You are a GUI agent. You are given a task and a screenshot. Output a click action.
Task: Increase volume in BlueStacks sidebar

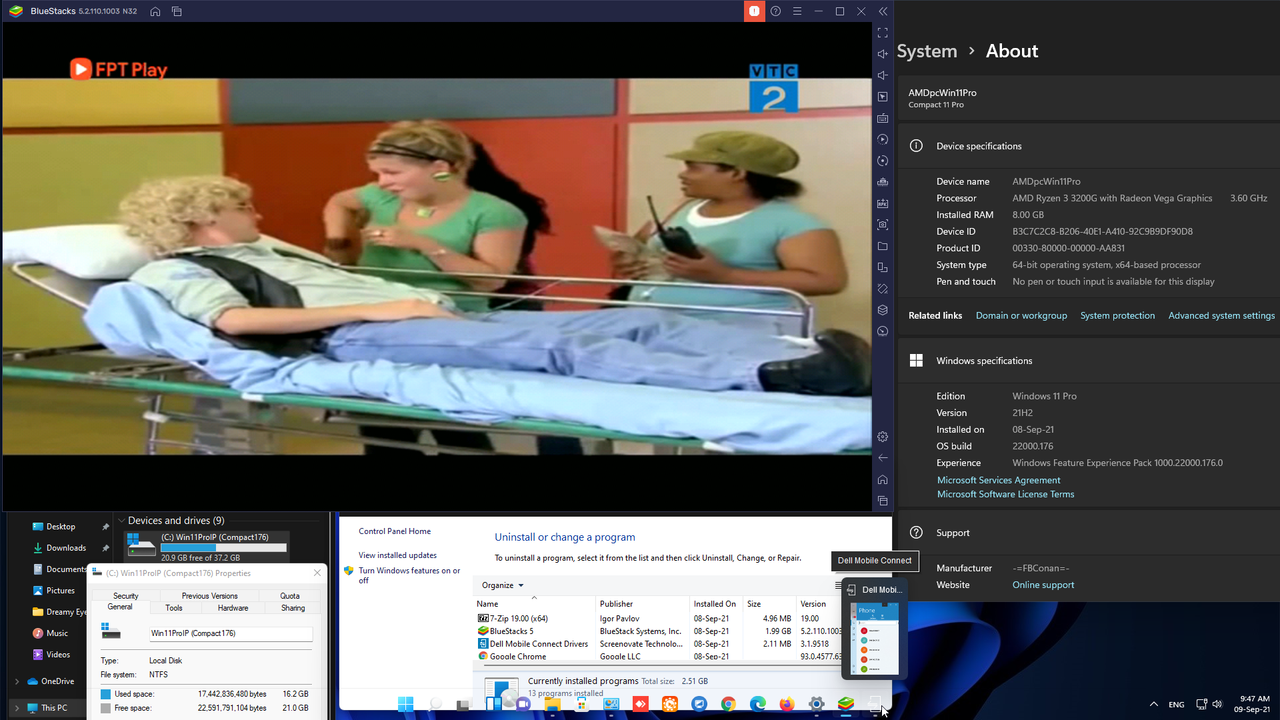click(882, 54)
